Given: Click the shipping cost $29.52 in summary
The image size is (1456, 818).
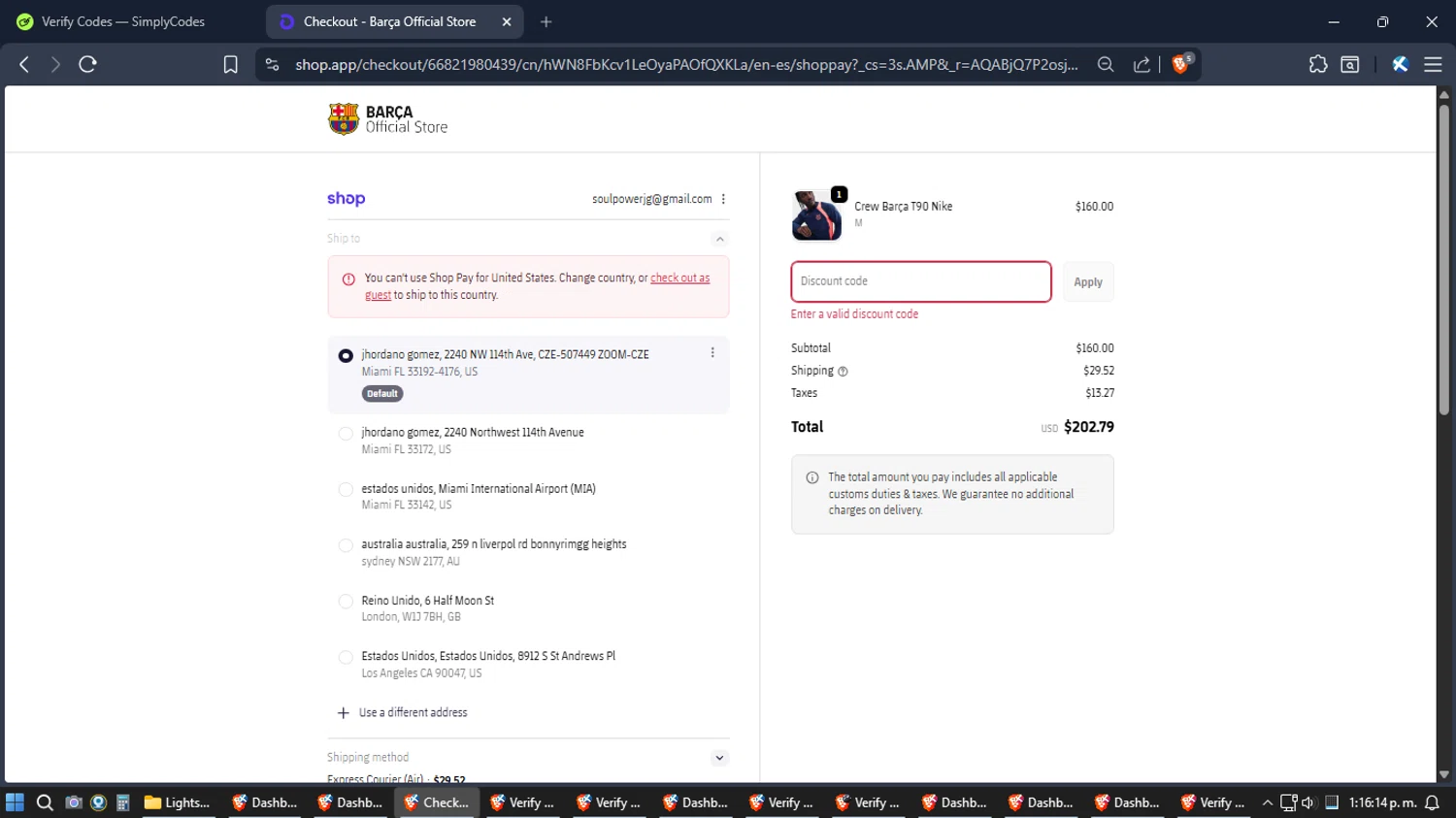Looking at the screenshot, I should [x=1099, y=371].
